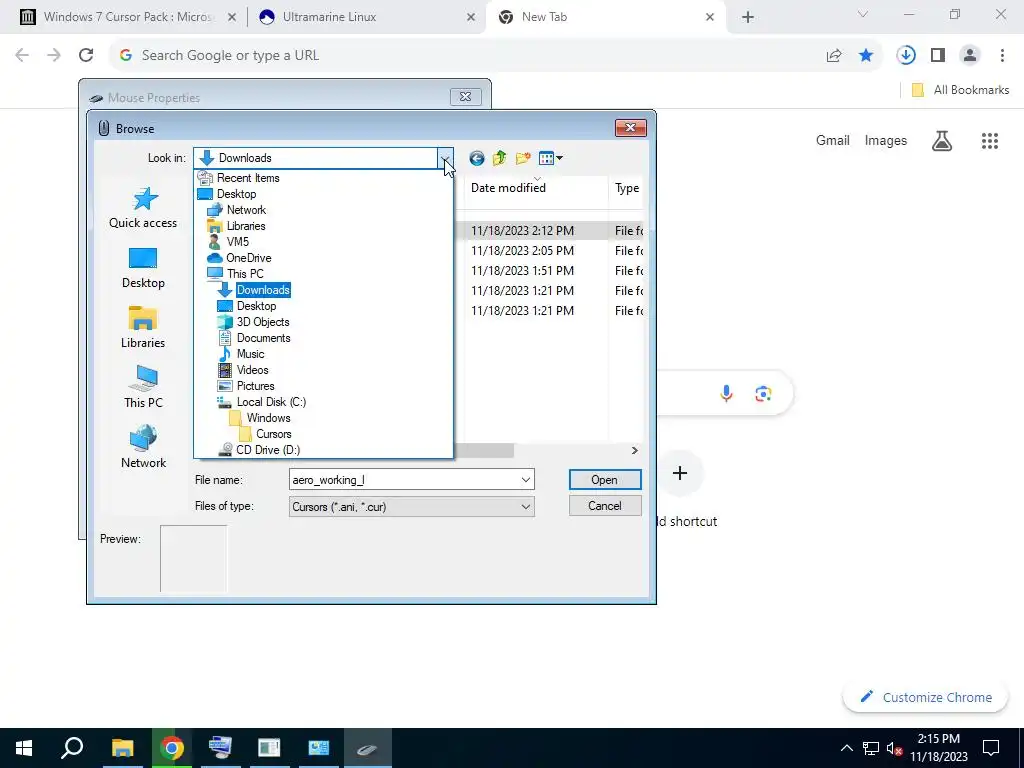Click the Open button in Browse dialog
Viewport: 1024px width, 768px height.
[x=605, y=480]
